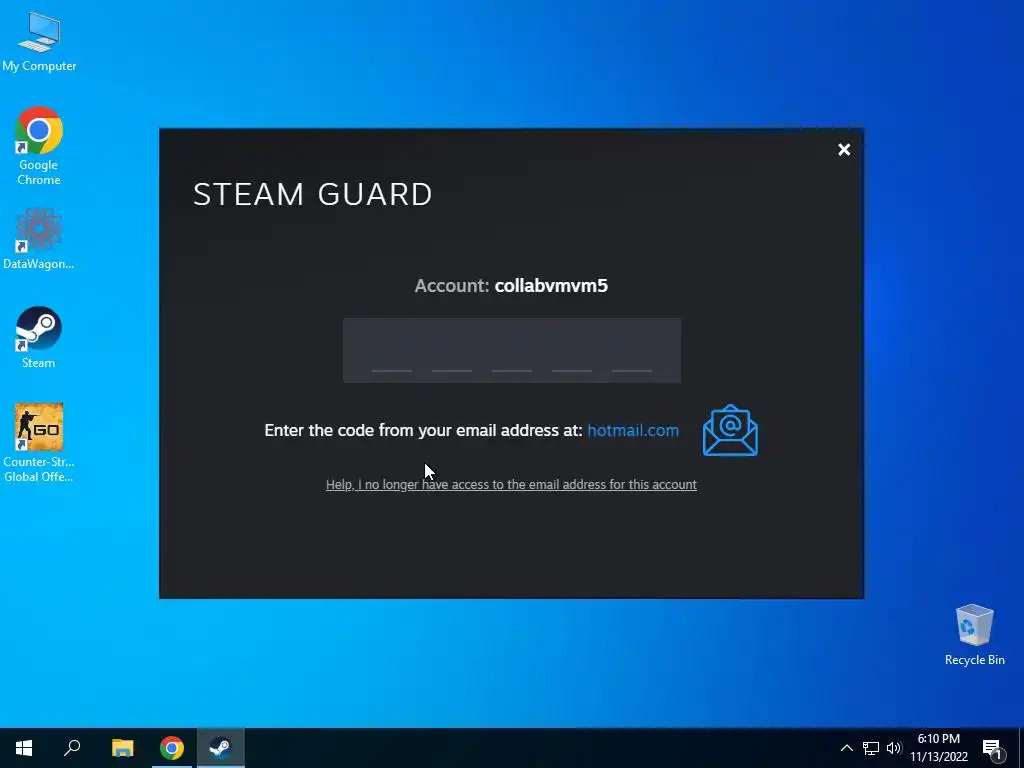Open the DataWagon desktop shortcut
Screen dimensions: 1024x768
pyautogui.click(x=39, y=238)
